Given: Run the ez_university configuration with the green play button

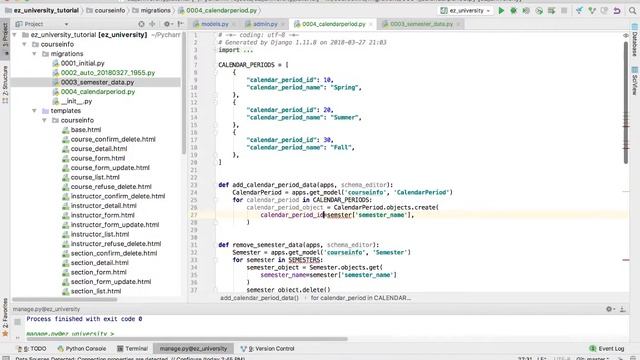Looking at the screenshot, I should (x=501, y=11).
